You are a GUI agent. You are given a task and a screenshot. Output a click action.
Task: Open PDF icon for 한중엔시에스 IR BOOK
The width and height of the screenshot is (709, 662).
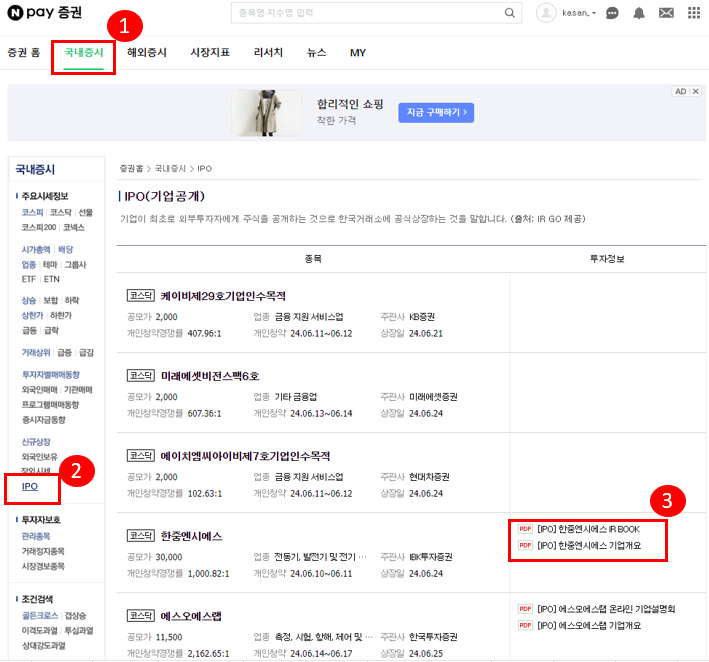pyautogui.click(x=525, y=529)
